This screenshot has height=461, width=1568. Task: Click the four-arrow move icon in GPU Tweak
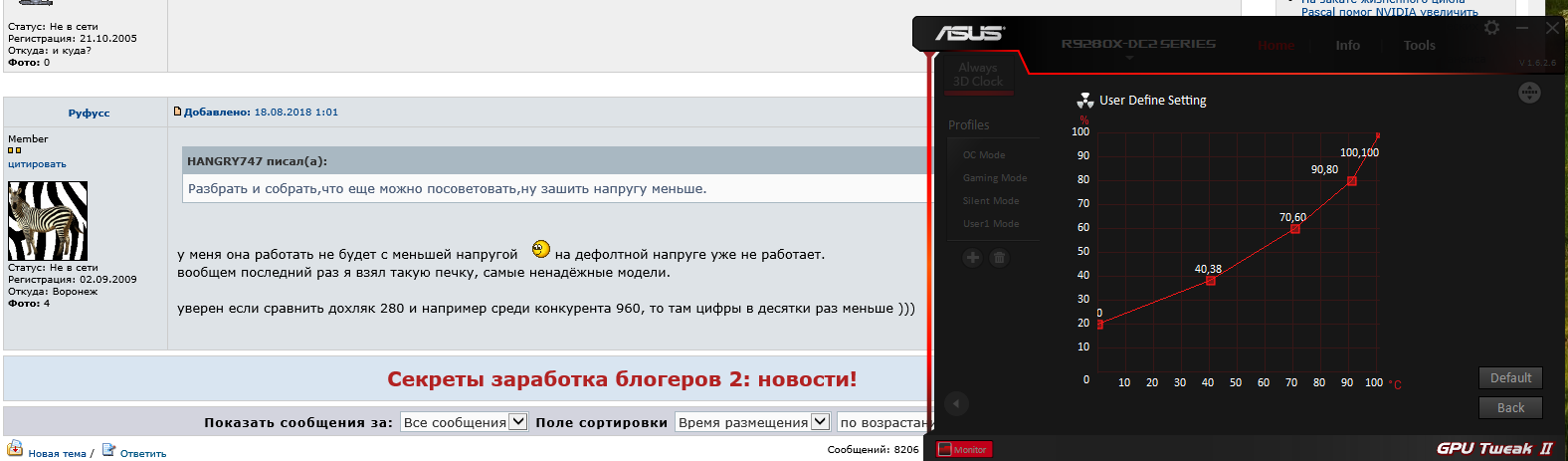[x=1529, y=93]
